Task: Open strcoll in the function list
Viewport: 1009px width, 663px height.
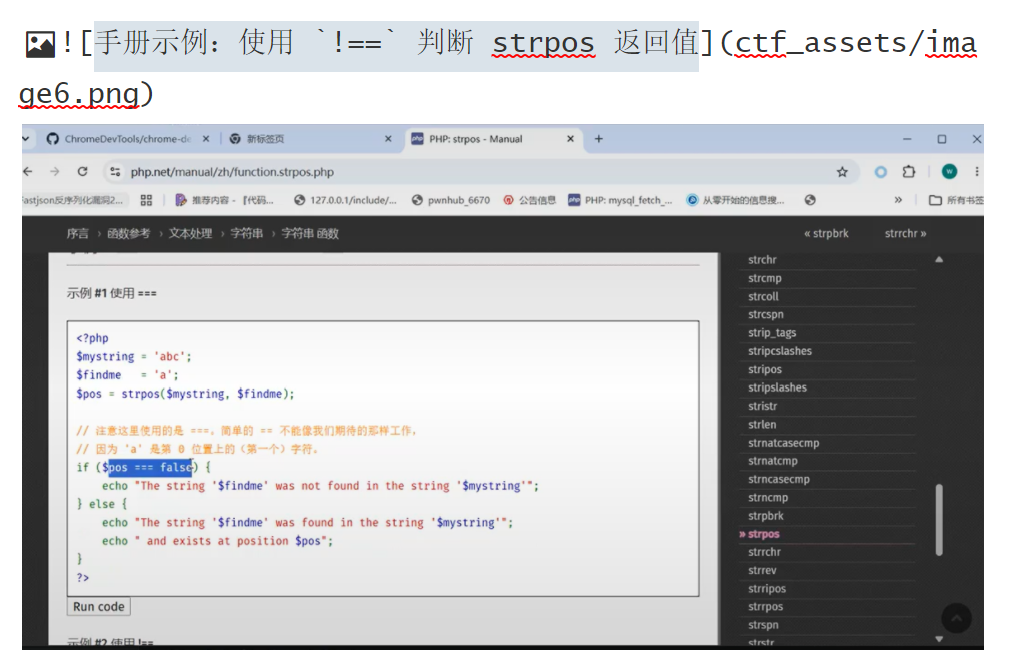Action: [x=763, y=296]
